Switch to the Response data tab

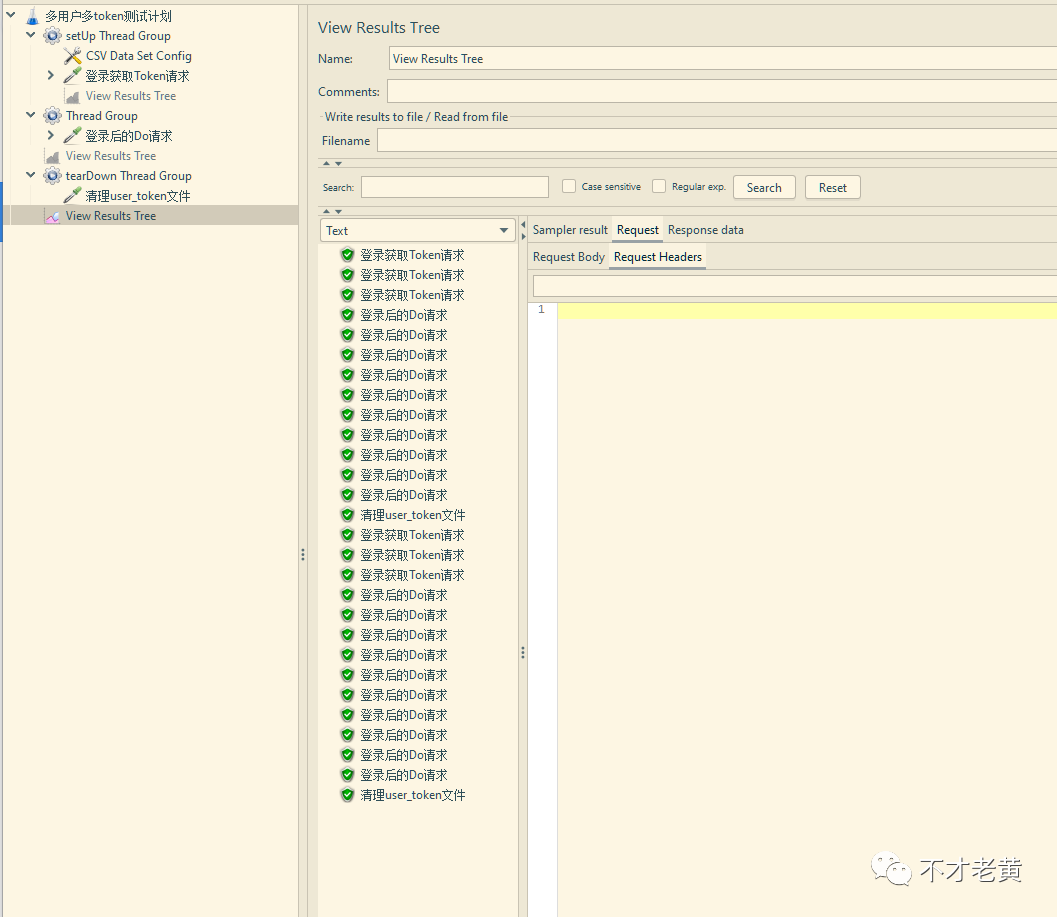706,230
